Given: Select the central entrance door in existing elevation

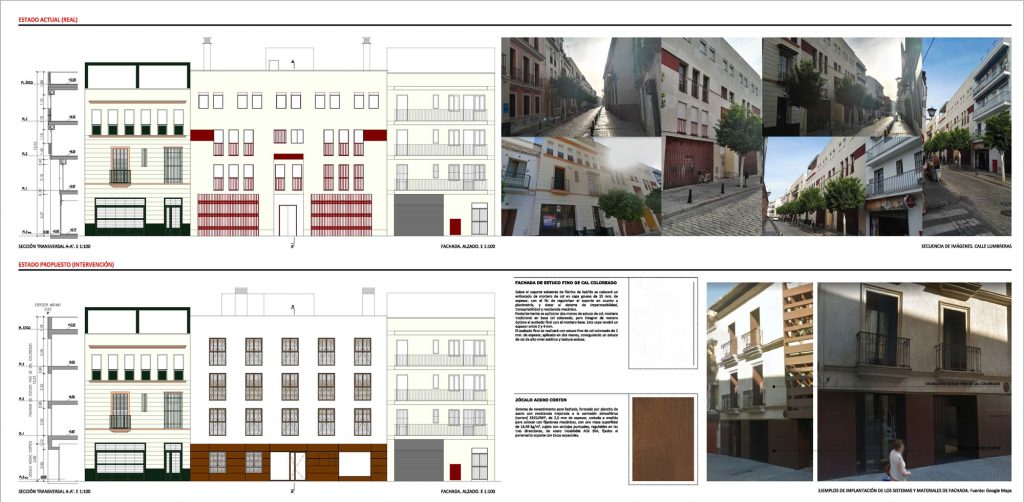Looking at the screenshot, I should tap(287, 220).
